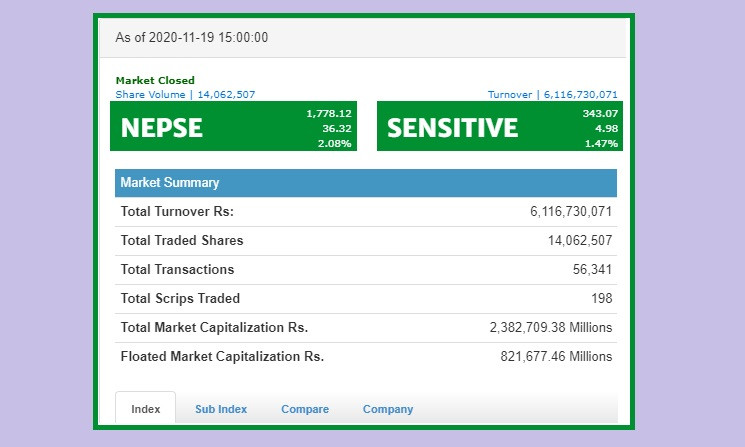Open the Compare tab
This screenshot has width=745, height=447.
click(x=305, y=409)
